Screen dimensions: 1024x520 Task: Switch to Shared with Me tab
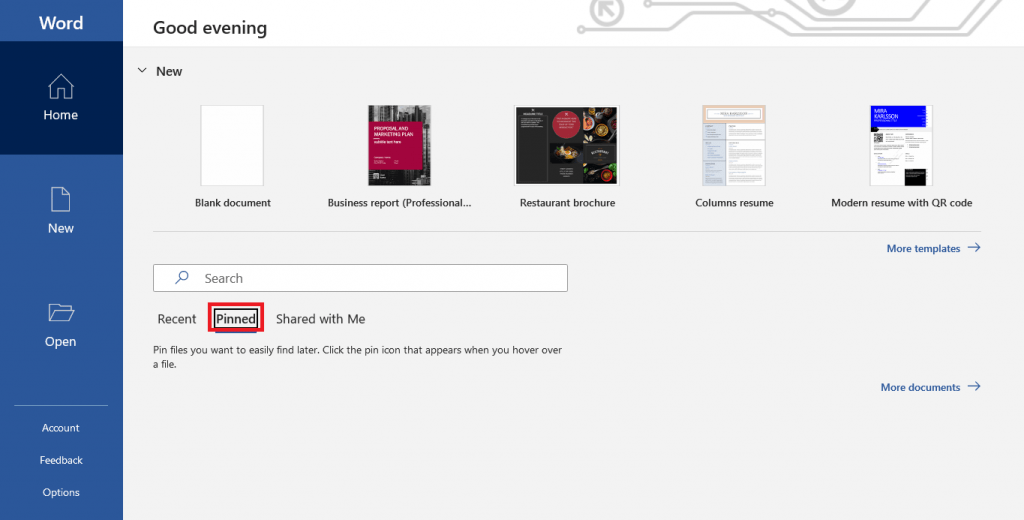(x=320, y=319)
